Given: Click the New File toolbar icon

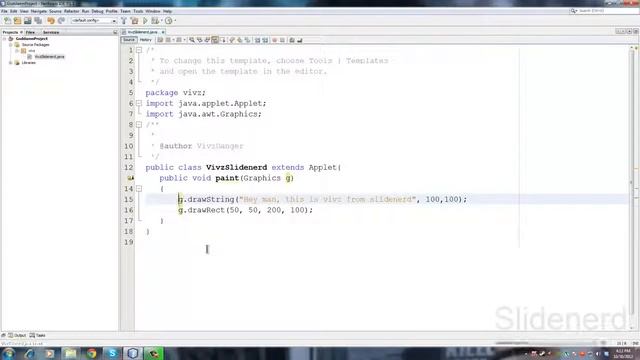Looking at the screenshot, I should [x=8, y=20].
